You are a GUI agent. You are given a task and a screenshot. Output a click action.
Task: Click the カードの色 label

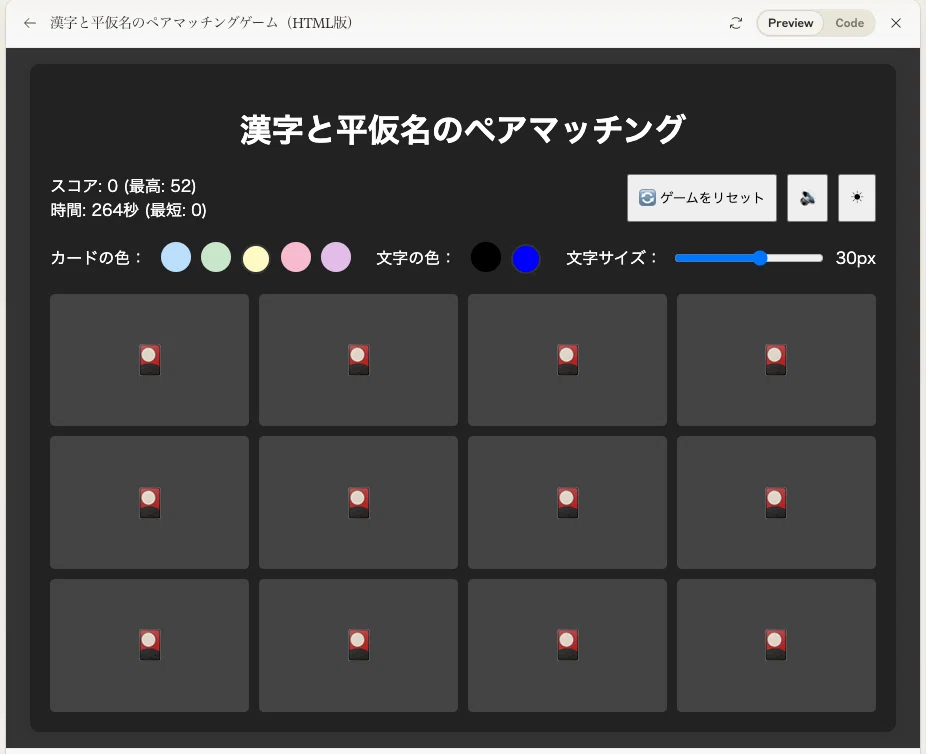[x=96, y=258]
